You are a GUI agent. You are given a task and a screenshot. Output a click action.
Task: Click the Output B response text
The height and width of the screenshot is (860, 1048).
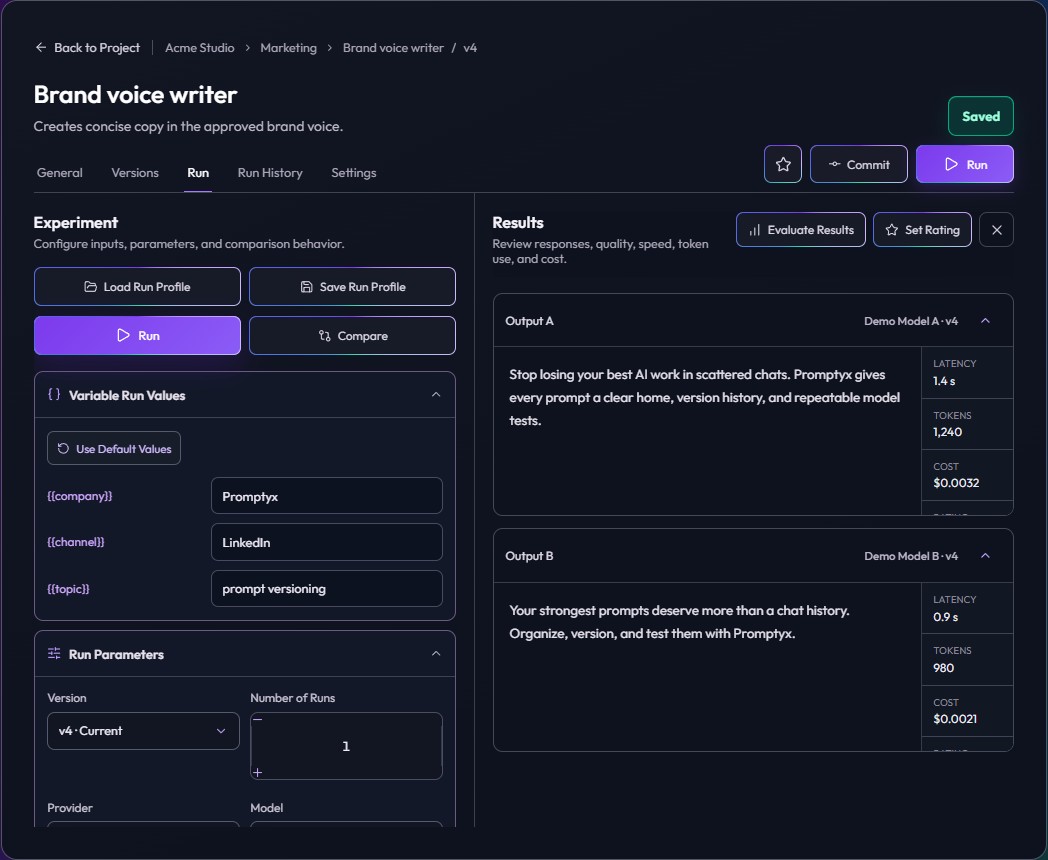(679, 622)
